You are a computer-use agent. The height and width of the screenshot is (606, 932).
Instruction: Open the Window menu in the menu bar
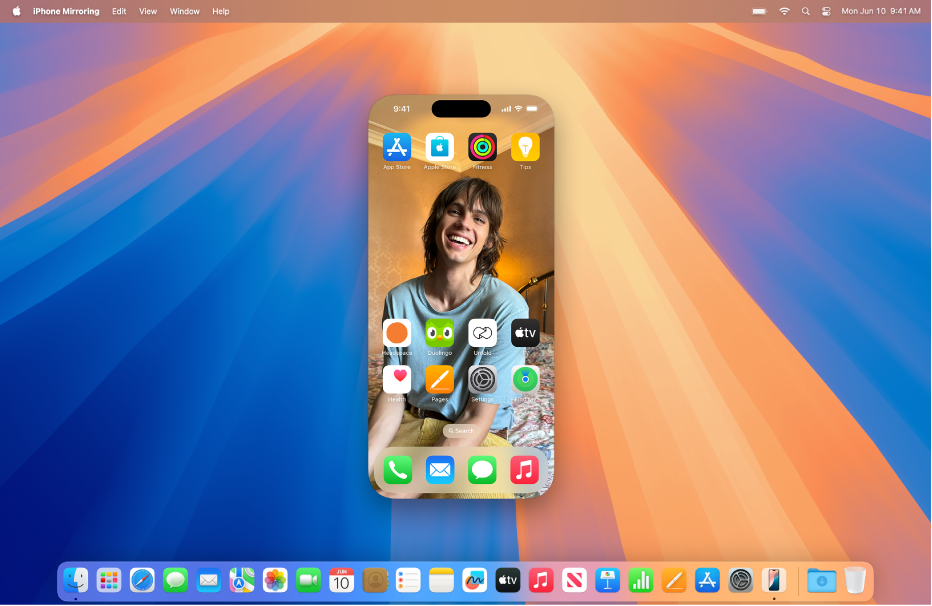pos(184,11)
